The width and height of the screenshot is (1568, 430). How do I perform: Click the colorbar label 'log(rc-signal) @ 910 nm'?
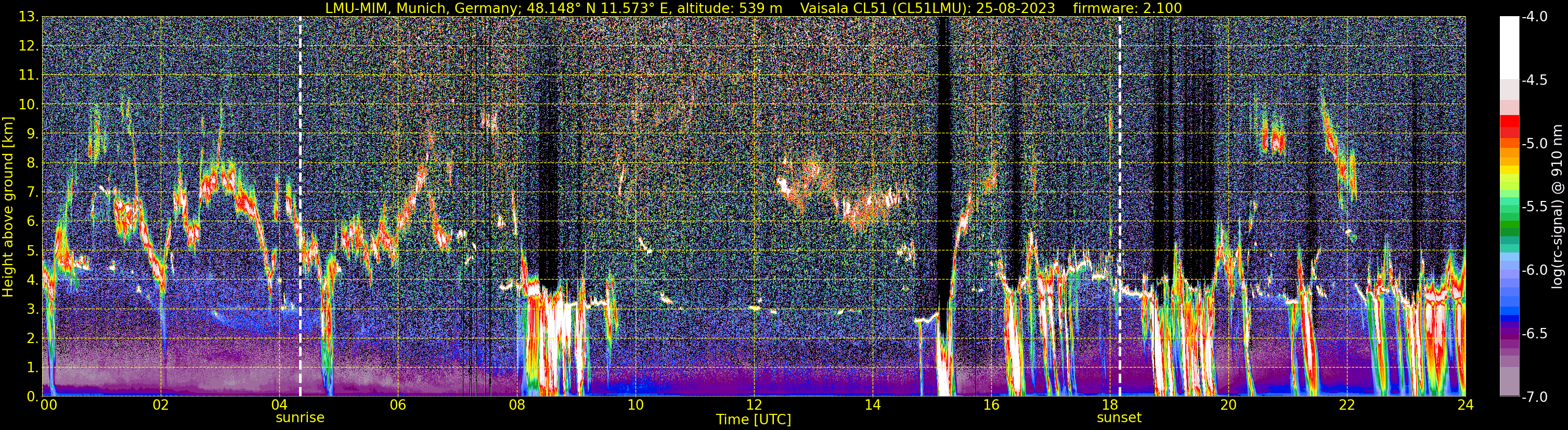tap(1558, 207)
